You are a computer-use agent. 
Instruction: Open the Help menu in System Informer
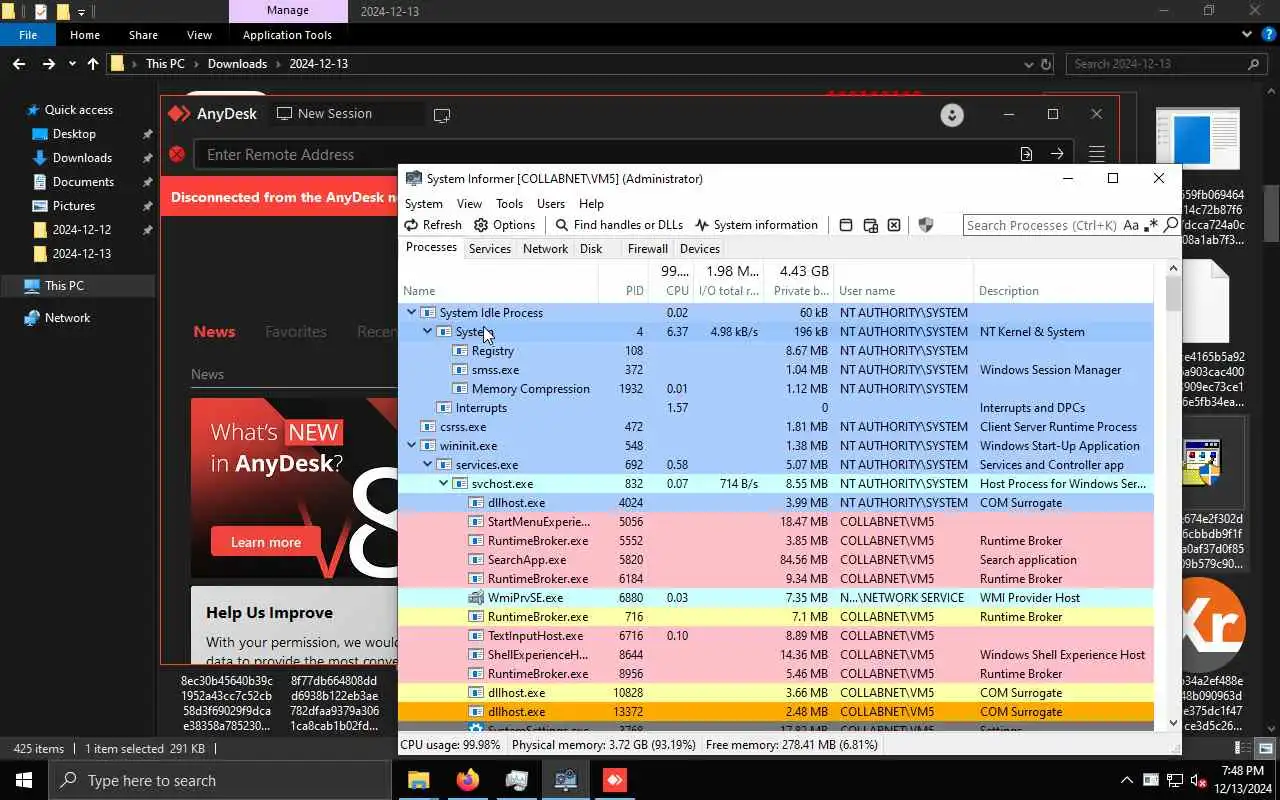(592, 204)
